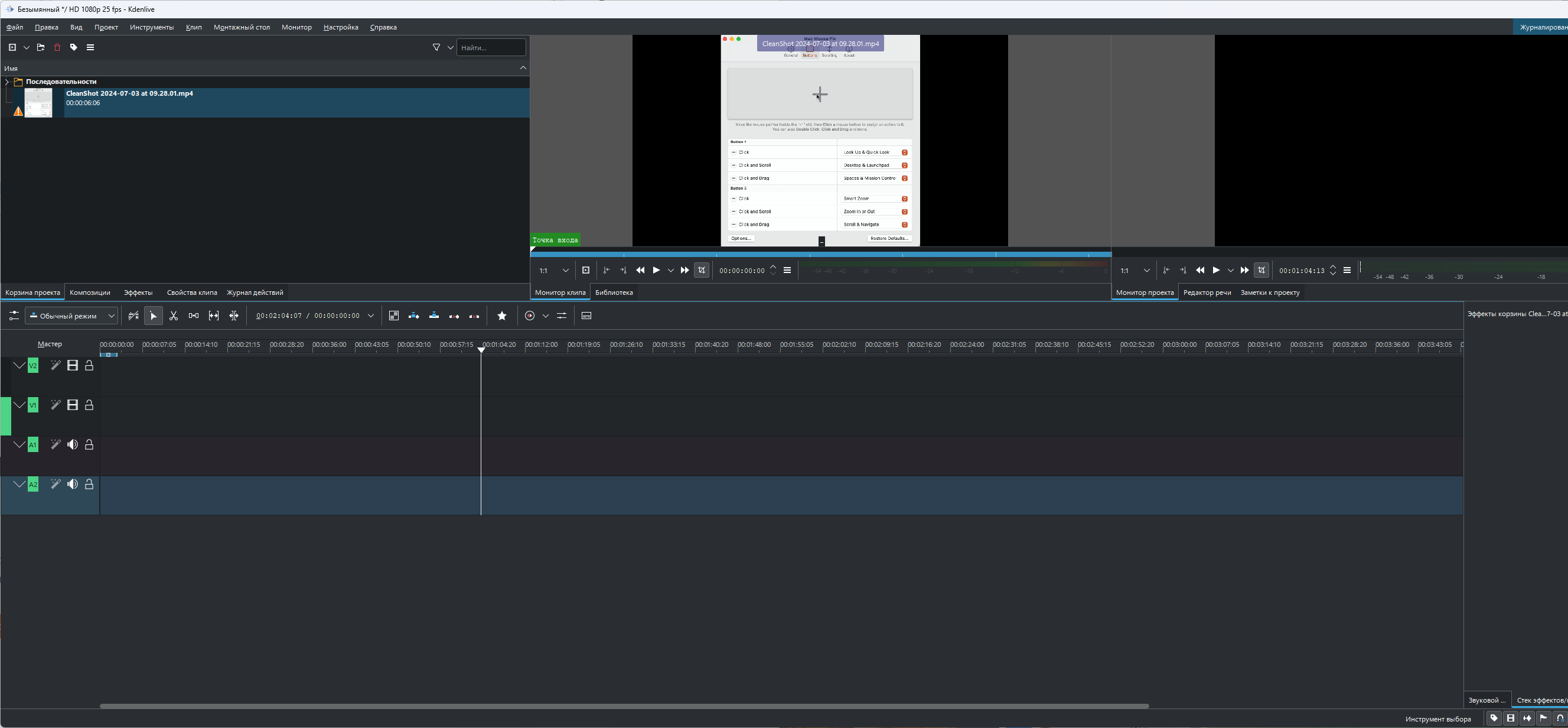Hide video track V1

[x=73, y=405]
